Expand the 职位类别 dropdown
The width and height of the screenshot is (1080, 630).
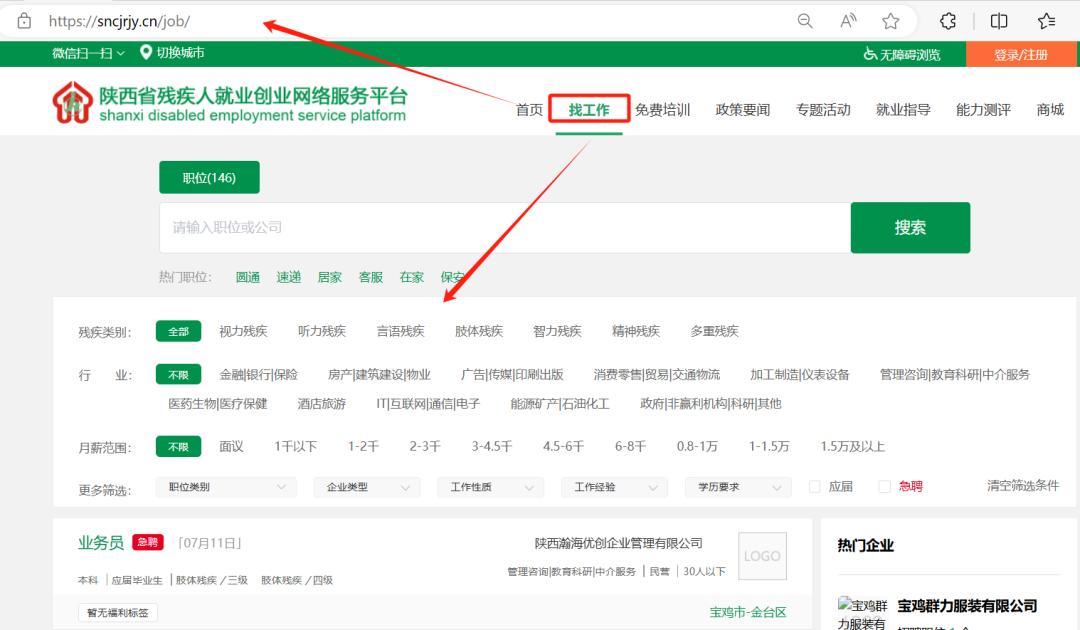click(226, 487)
